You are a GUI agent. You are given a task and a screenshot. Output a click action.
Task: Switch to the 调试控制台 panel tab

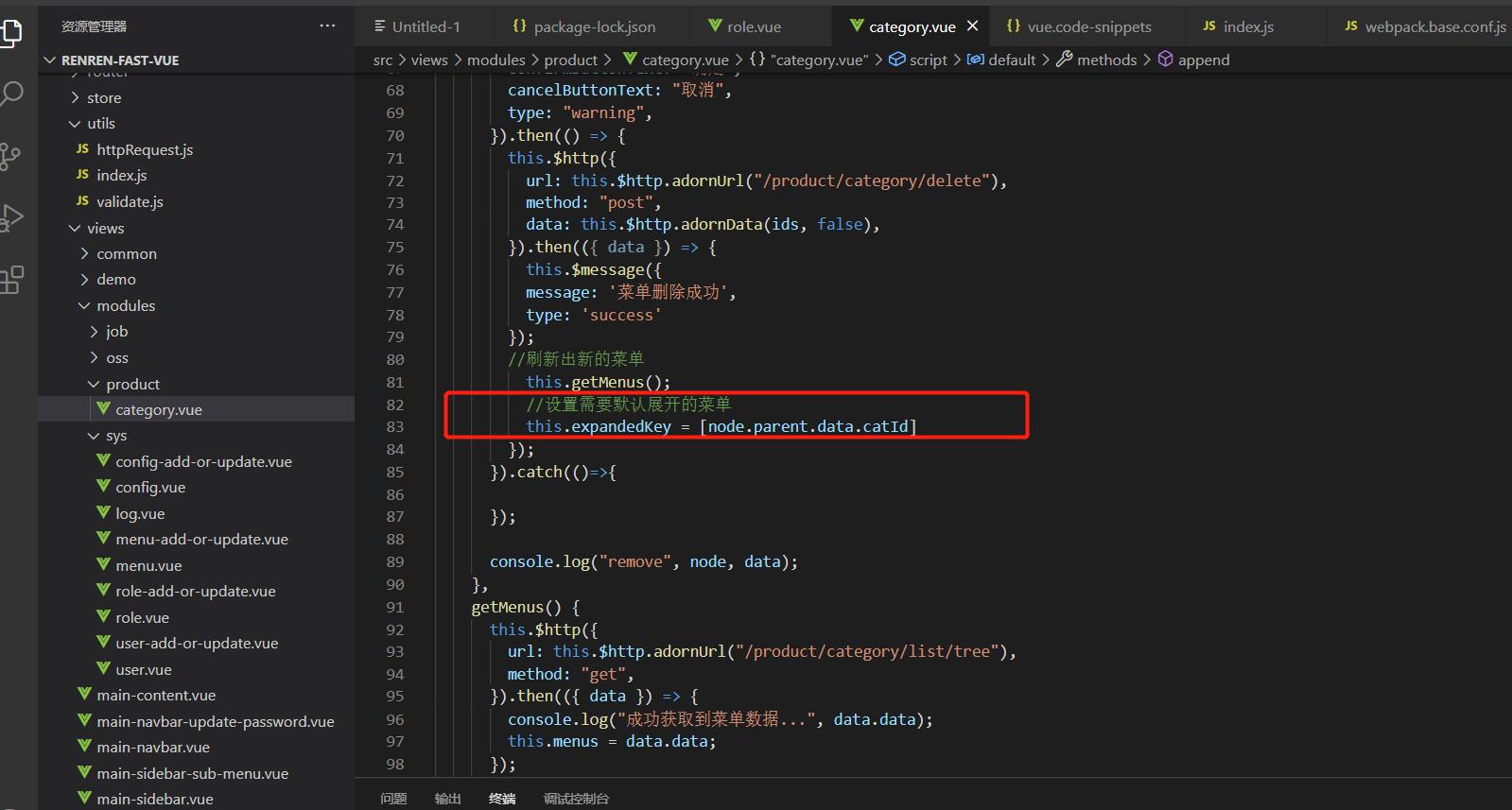point(576,799)
